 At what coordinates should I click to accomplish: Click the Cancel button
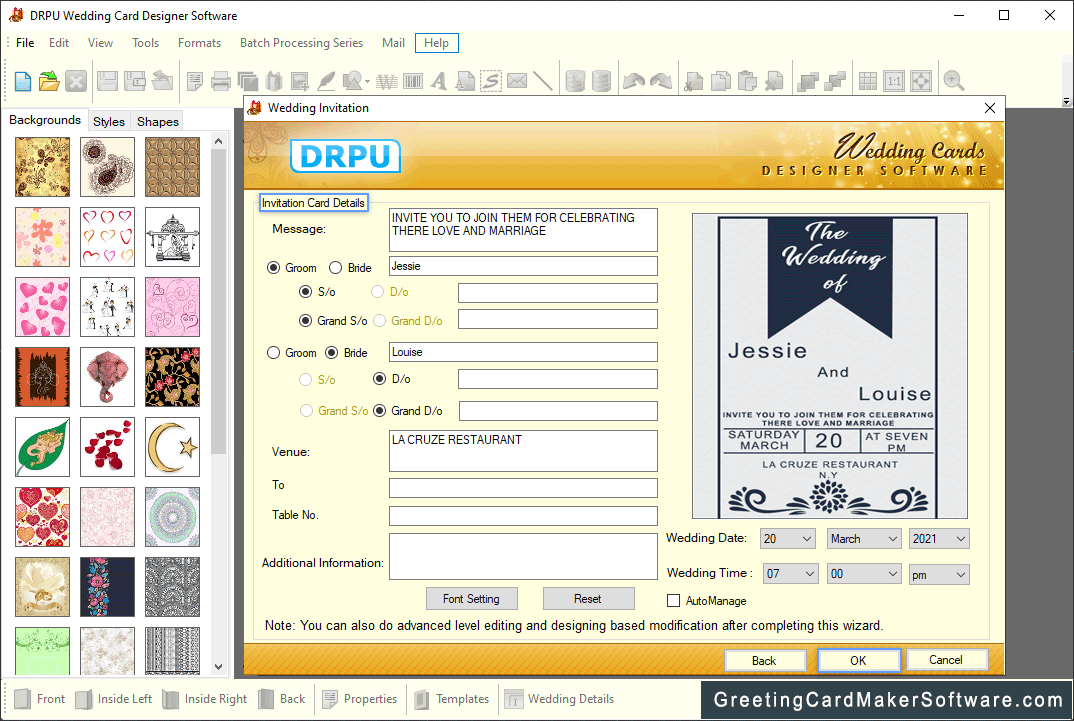click(x=946, y=659)
